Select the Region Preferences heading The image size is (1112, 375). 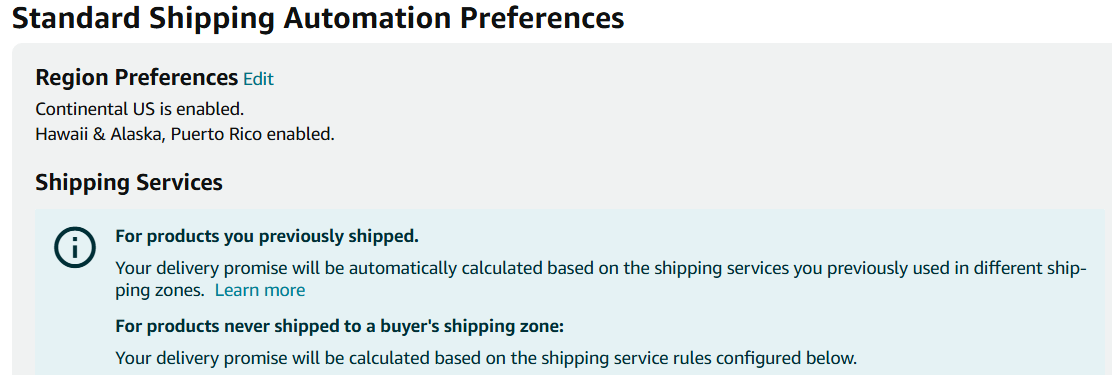pyautogui.click(x=137, y=77)
